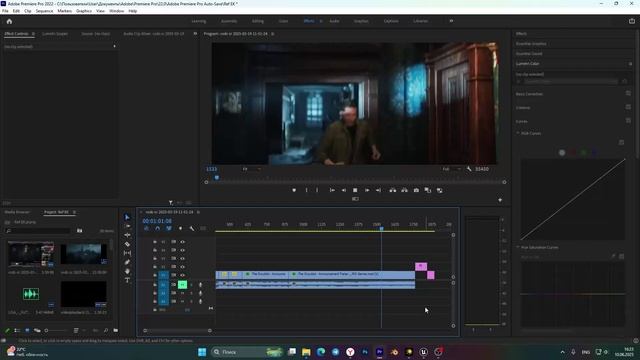The width and height of the screenshot is (640, 360).
Task: Open workspace overflow menu chevron
Action: click(x=451, y=21)
